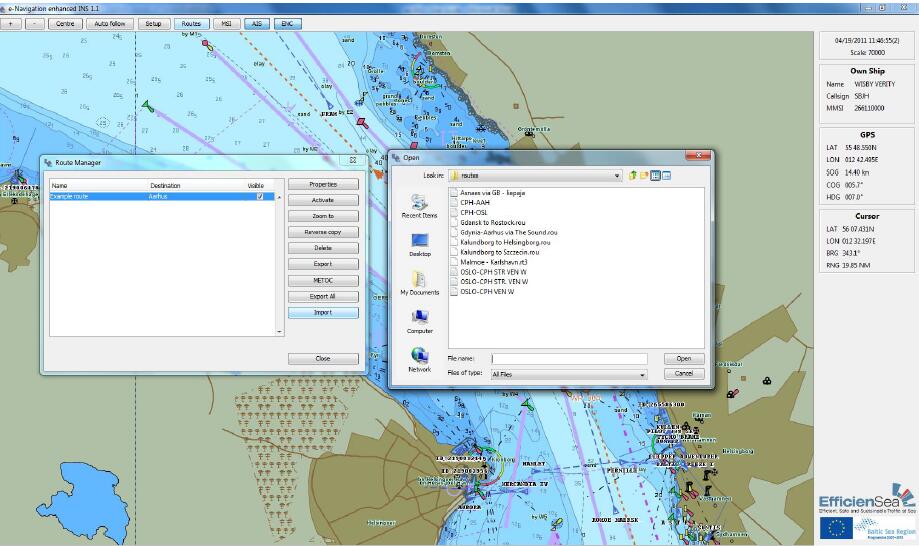Screen dimensions: 919x546
Task: Open the Routes toolbar button
Action: [191, 24]
